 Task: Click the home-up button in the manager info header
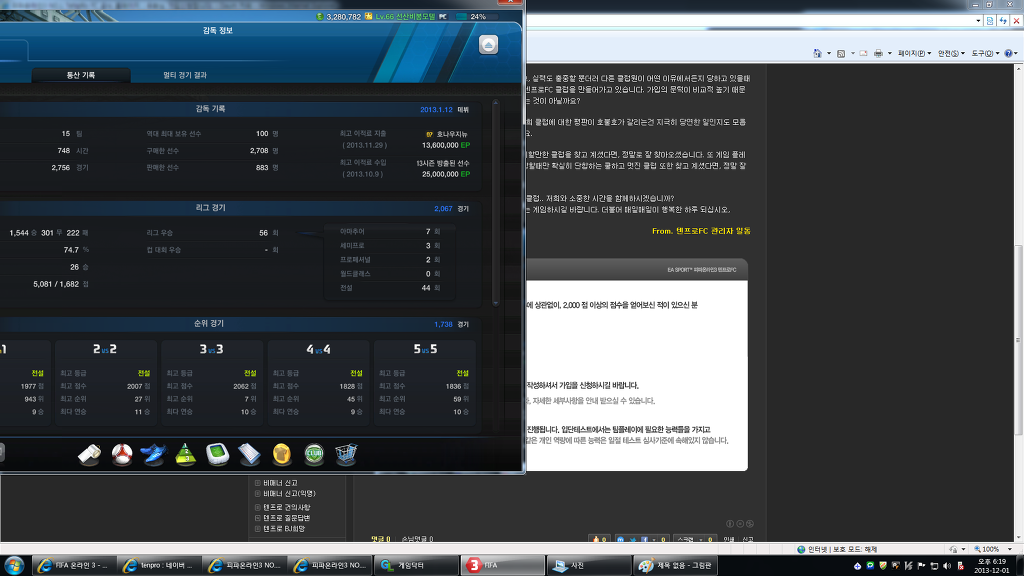pyautogui.click(x=488, y=44)
